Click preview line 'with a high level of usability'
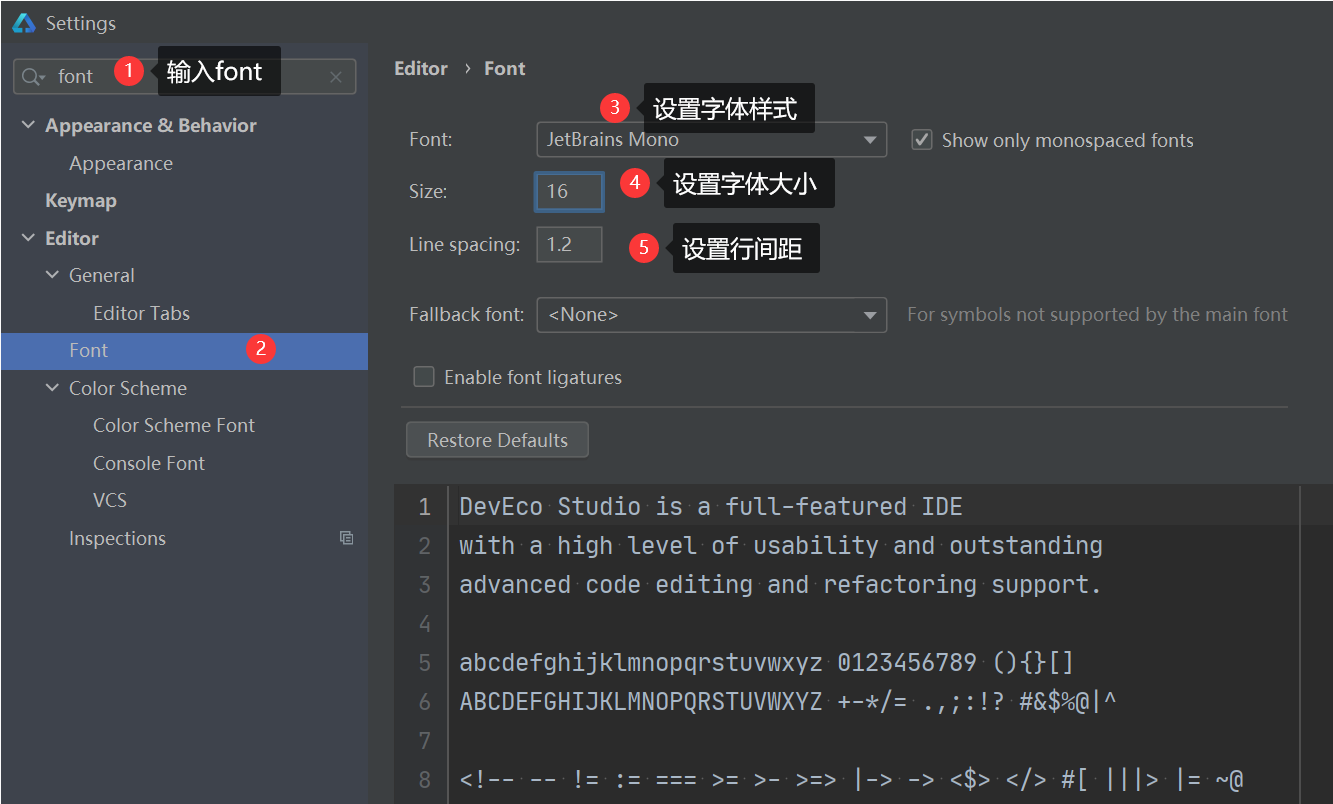The width and height of the screenshot is (1333, 804). (x=781, y=546)
